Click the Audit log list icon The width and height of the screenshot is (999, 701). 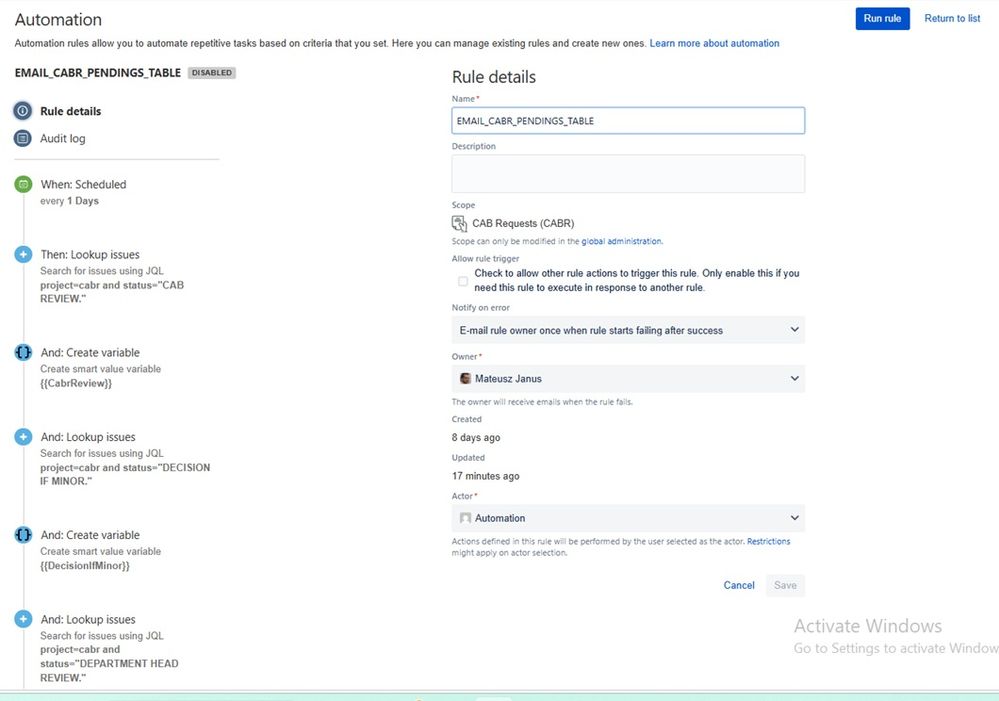(23, 138)
